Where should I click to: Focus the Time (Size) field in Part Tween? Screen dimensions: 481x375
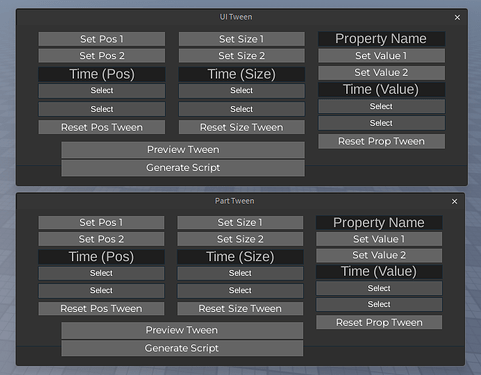click(240, 257)
